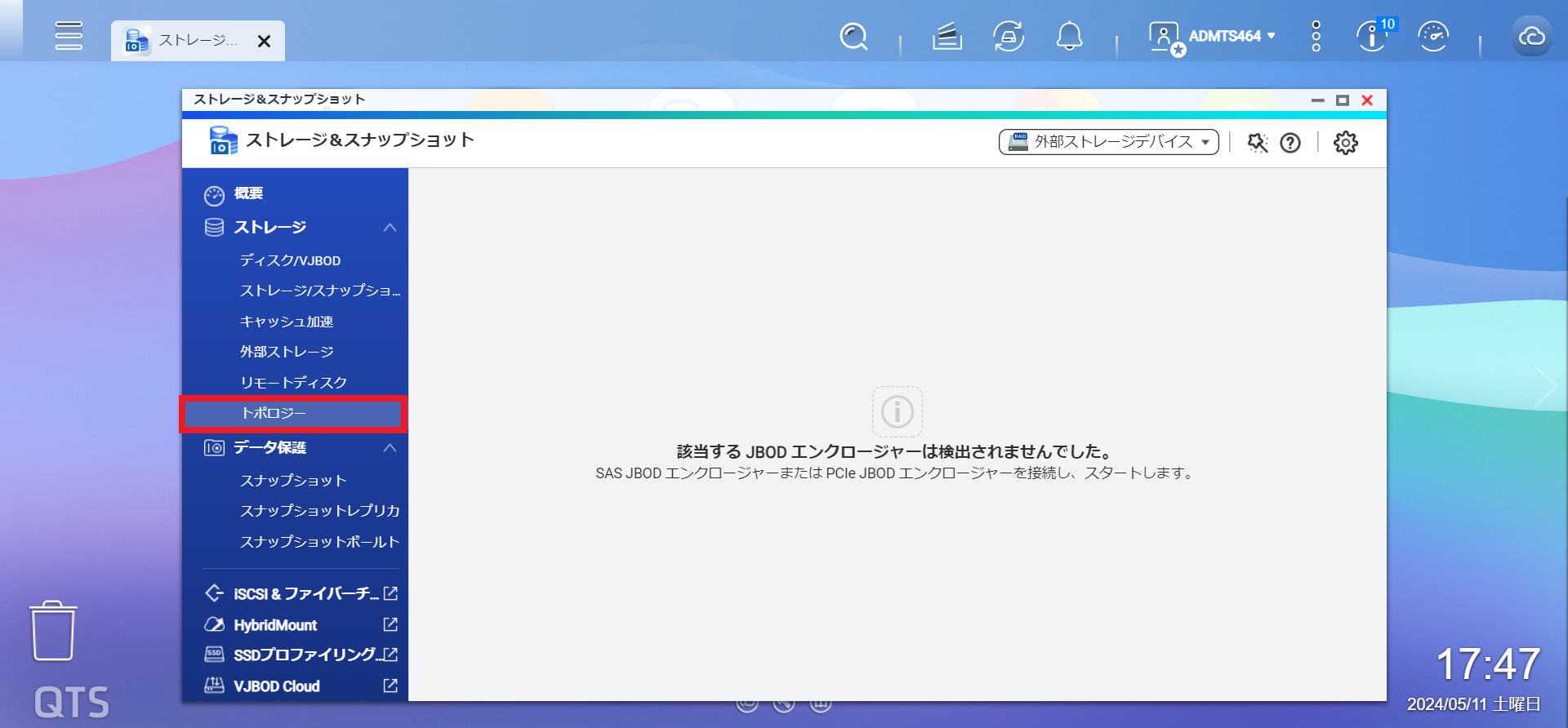The height and width of the screenshot is (728, 1568).
Task: Click the search magnifier icon in top bar
Action: point(853,37)
